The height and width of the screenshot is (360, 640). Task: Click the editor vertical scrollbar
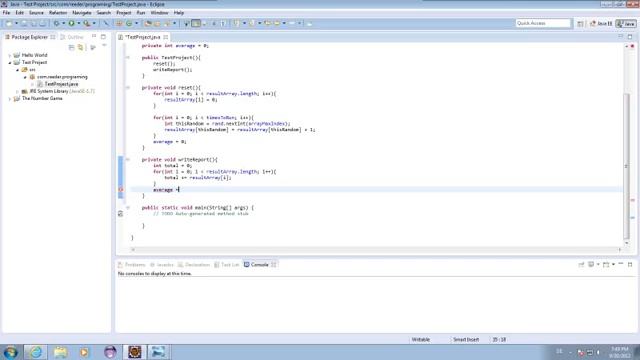[x=627, y=166]
